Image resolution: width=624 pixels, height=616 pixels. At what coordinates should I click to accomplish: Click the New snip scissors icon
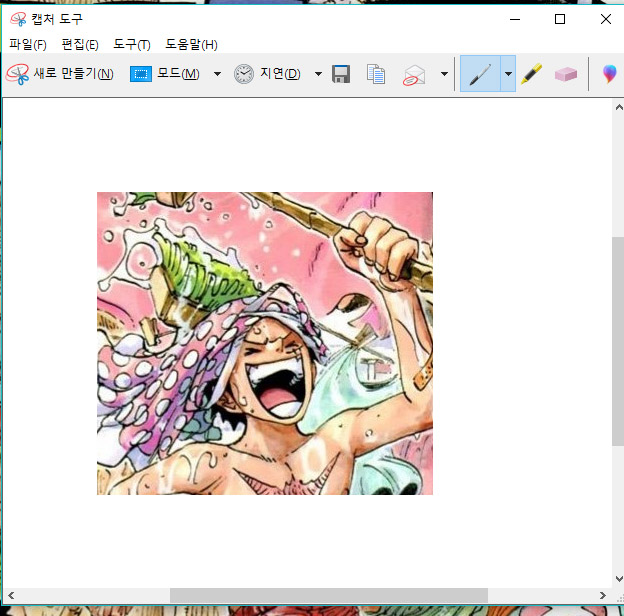(18, 74)
